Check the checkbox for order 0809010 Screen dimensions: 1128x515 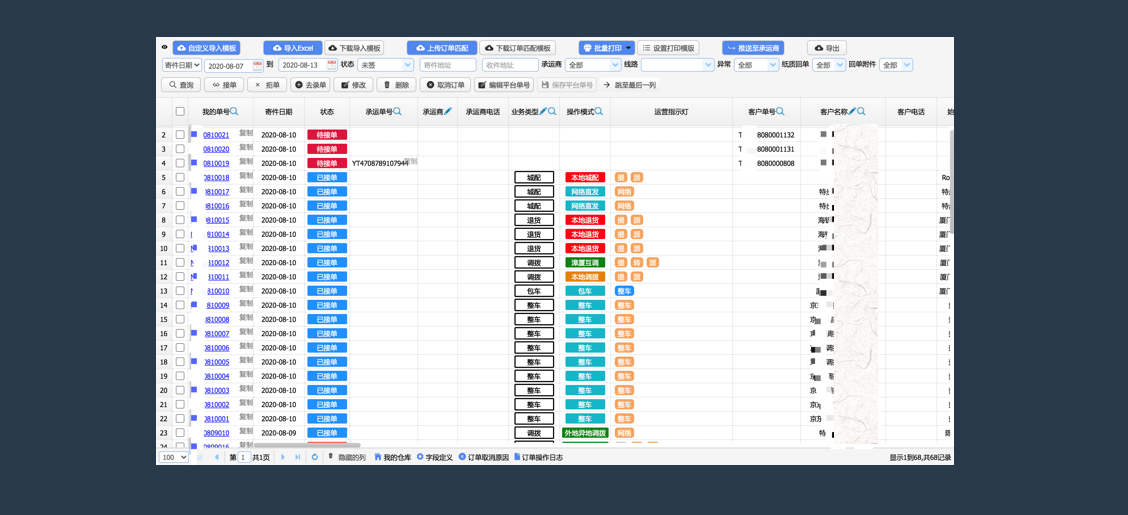pos(180,433)
